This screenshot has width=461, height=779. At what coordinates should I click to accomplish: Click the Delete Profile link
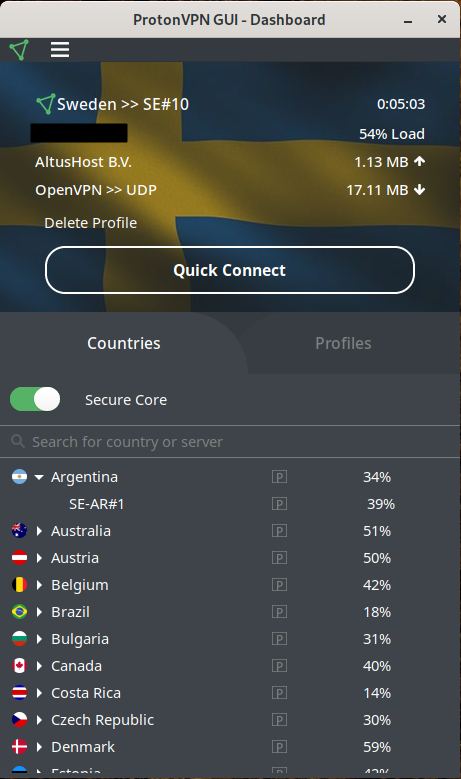[x=90, y=223]
